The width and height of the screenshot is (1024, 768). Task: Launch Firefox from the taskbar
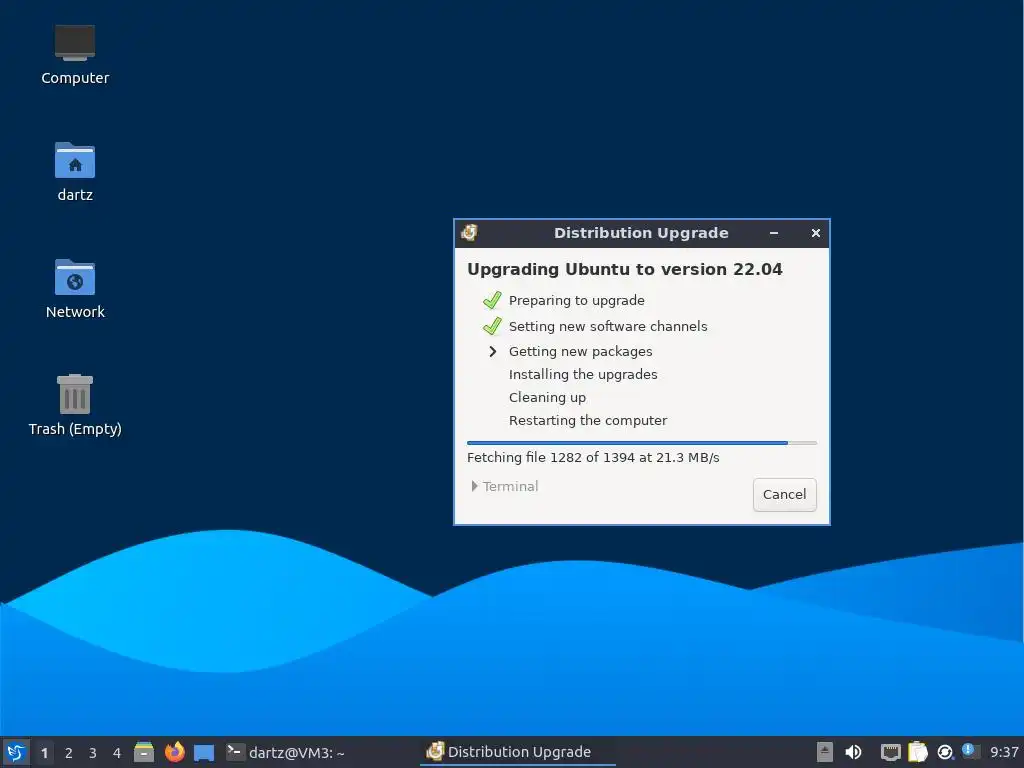(x=174, y=752)
